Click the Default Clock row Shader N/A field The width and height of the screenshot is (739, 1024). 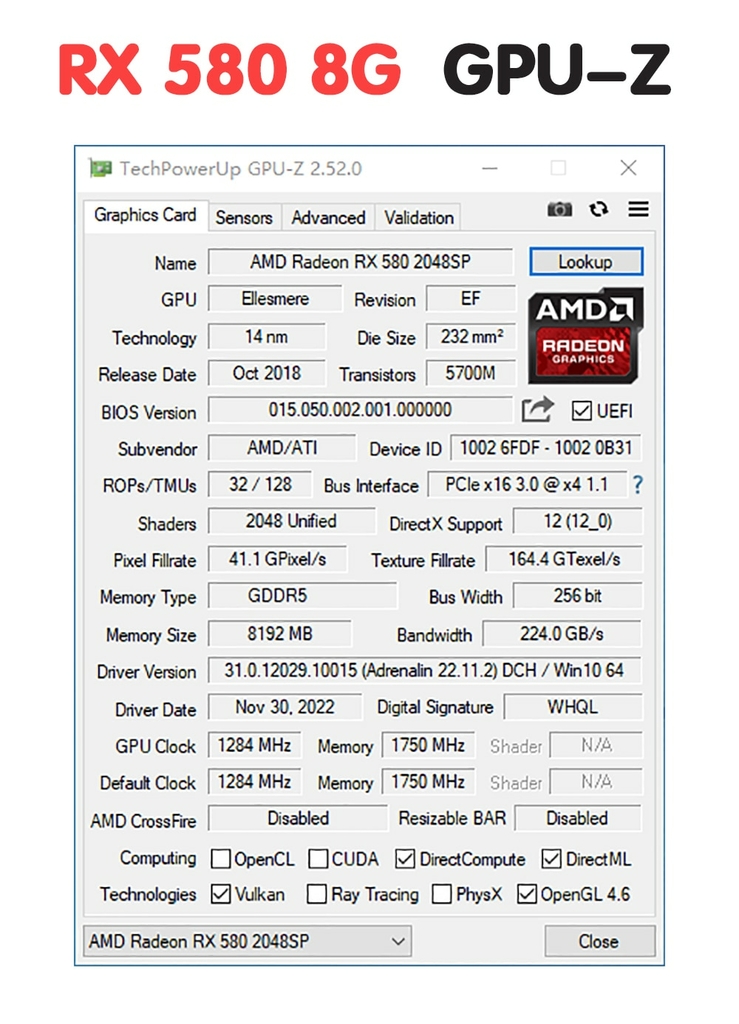tap(597, 782)
